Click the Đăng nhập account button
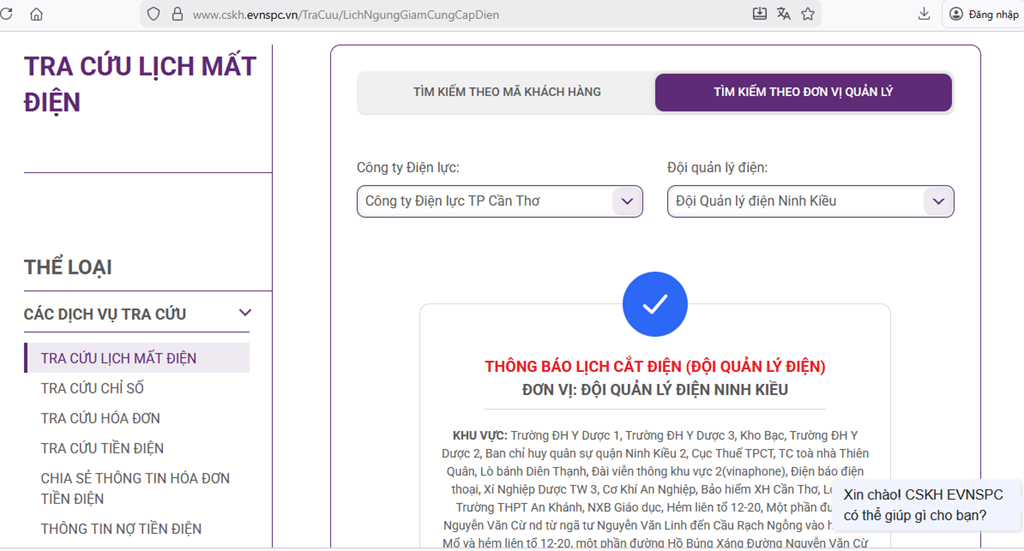1024x551 pixels. 984,14
